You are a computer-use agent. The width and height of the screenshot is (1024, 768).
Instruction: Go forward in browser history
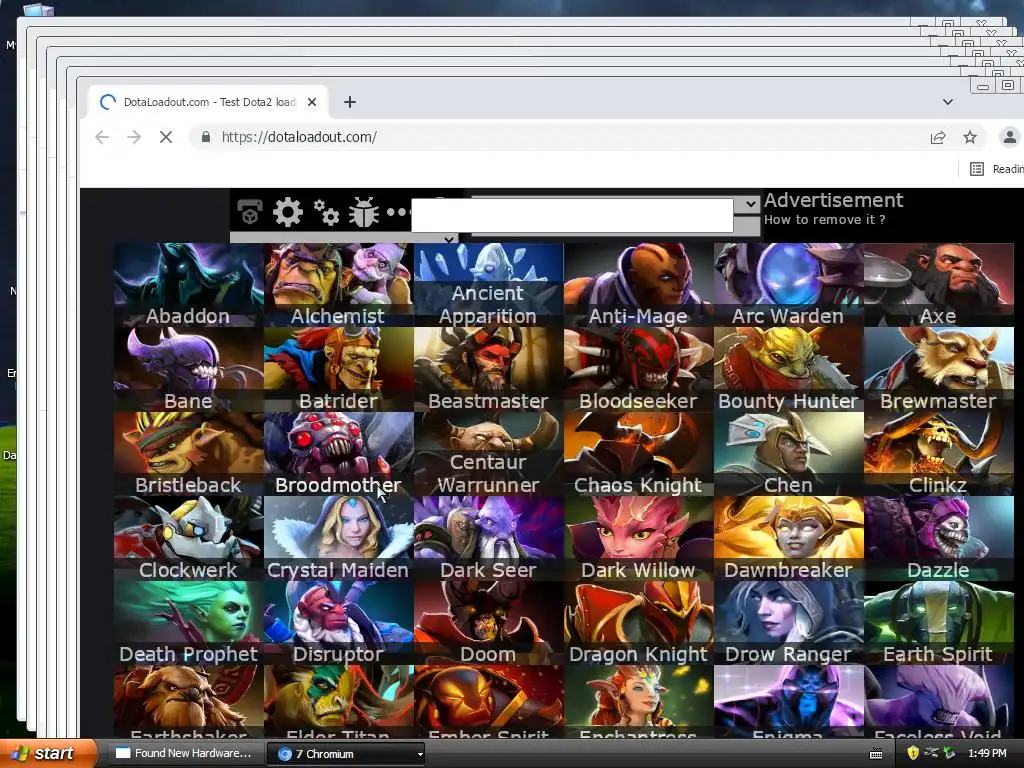coord(134,137)
